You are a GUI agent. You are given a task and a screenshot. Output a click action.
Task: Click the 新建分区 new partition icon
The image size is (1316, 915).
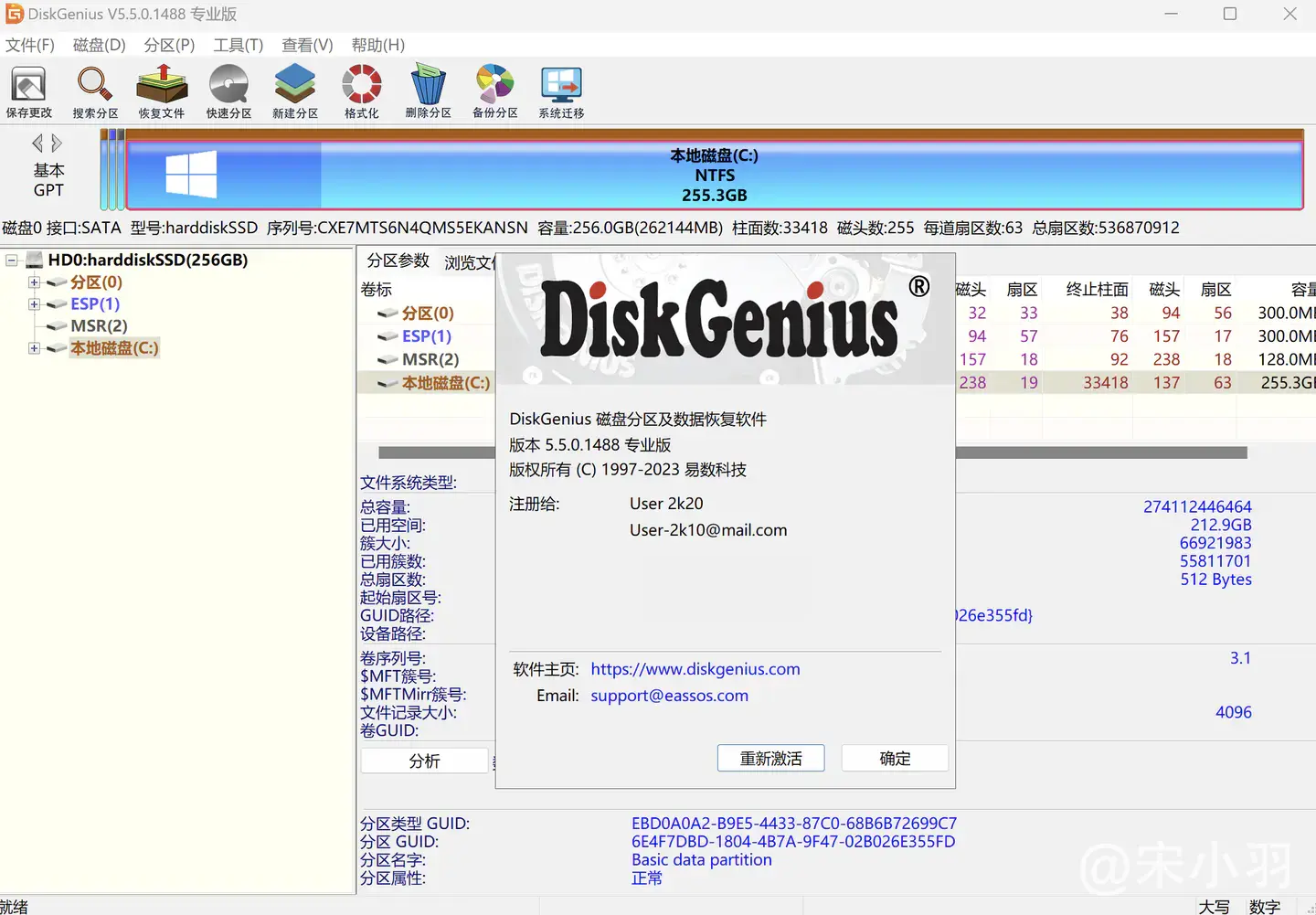click(x=295, y=91)
